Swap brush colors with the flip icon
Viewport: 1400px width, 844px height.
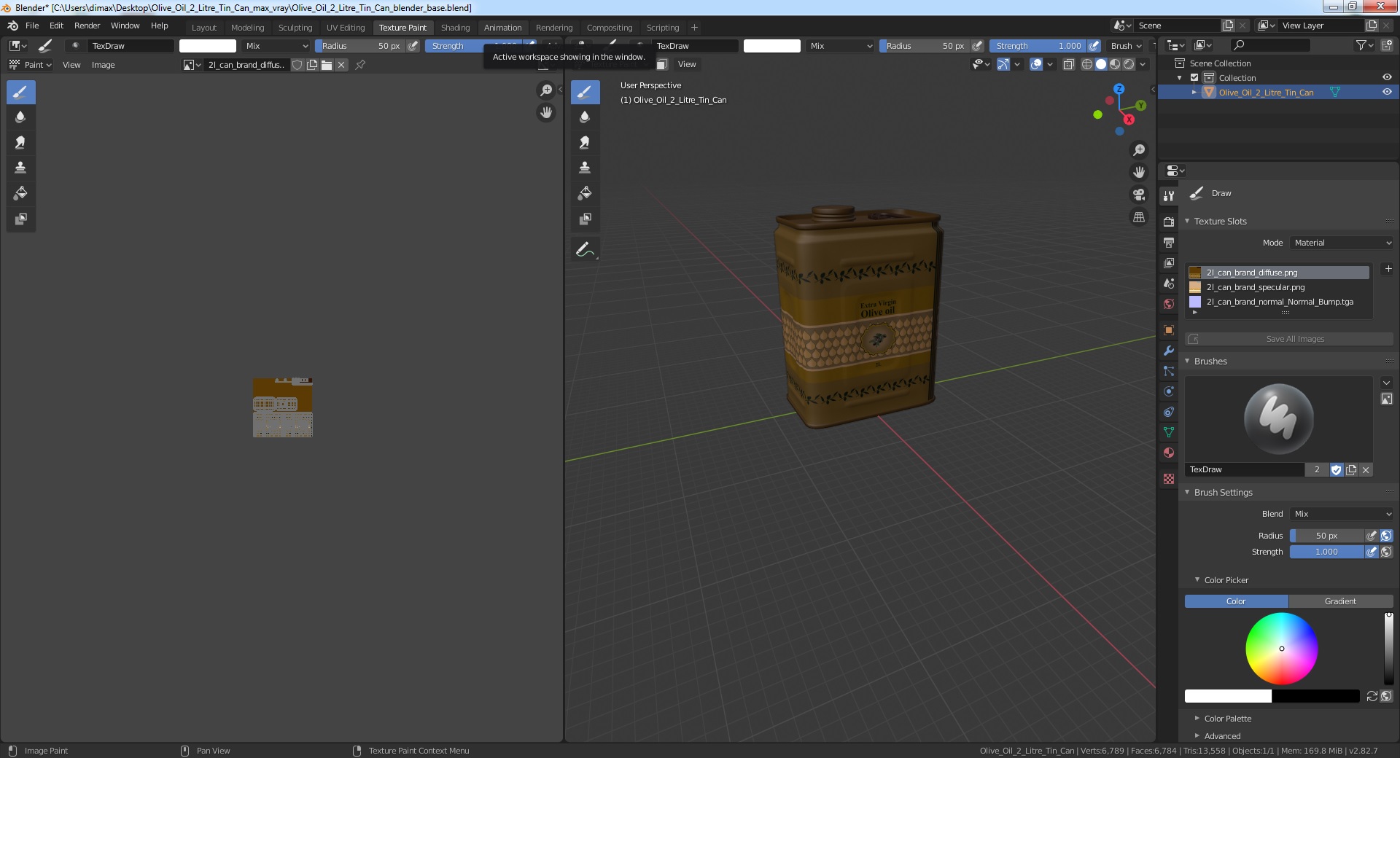coord(1372,696)
